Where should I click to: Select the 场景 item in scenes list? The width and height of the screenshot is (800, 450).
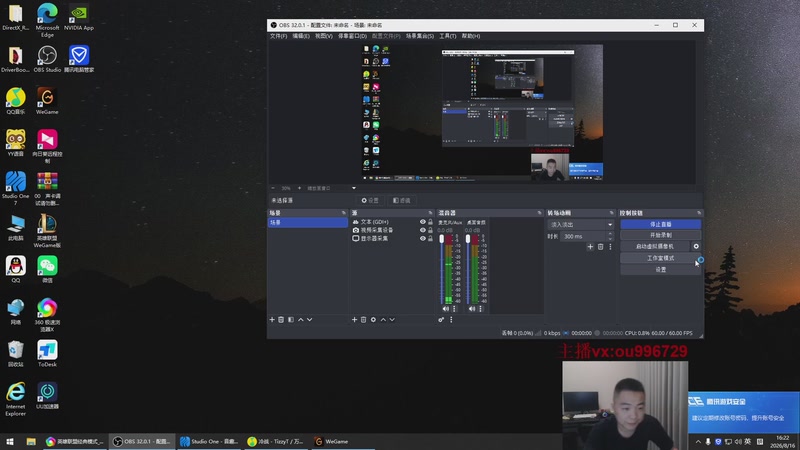coord(308,222)
